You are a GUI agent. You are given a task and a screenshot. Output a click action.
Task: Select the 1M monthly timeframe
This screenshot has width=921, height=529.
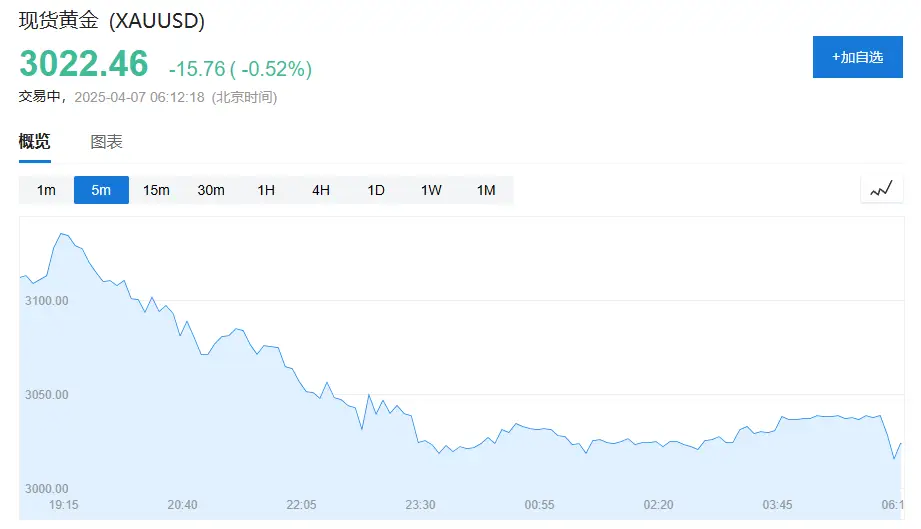(x=486, y=190)
